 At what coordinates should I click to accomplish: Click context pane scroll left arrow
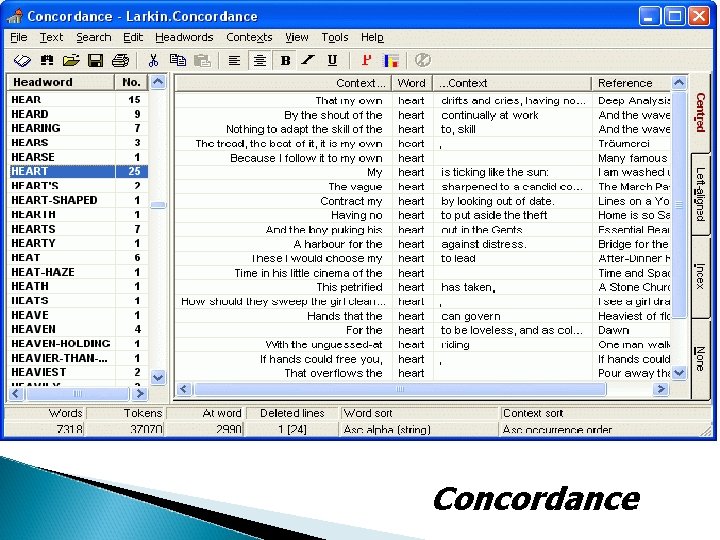(184, 389)
